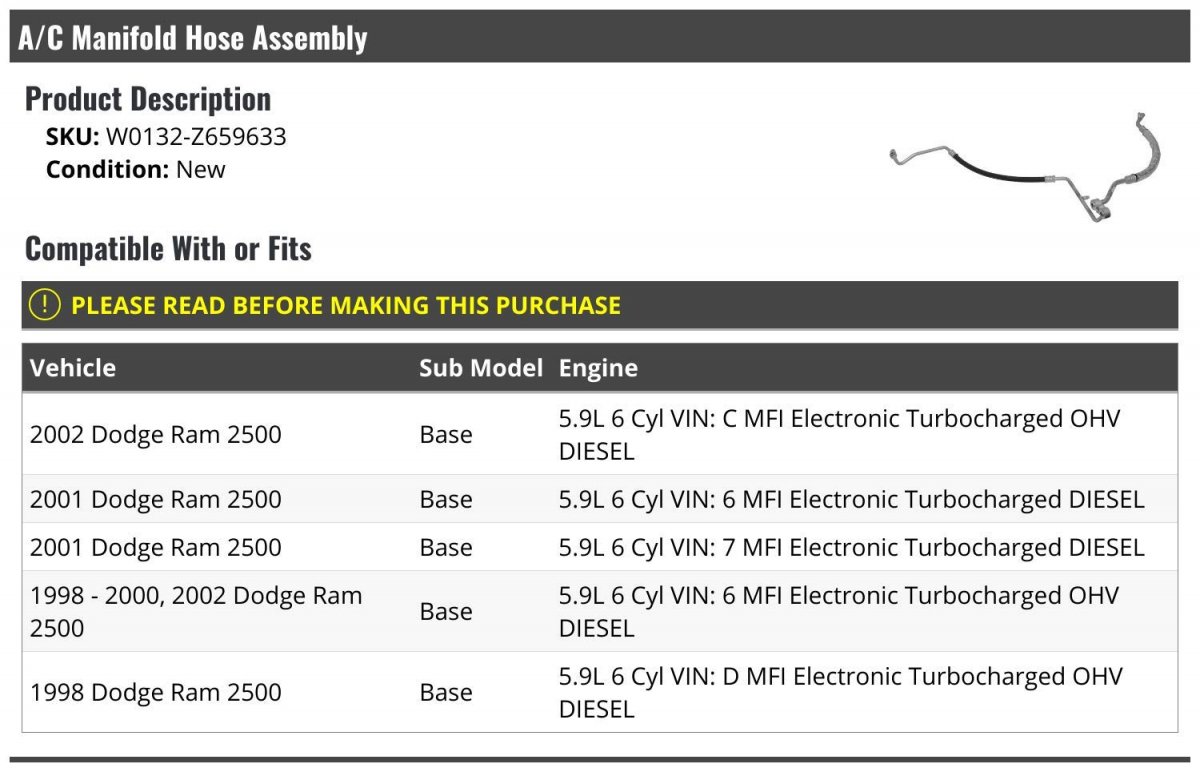1200x772 pixels.
Task: Open the PLEASE READ BEFORE MAKING THIS PURCHASE notice
Action: [346, 305]
